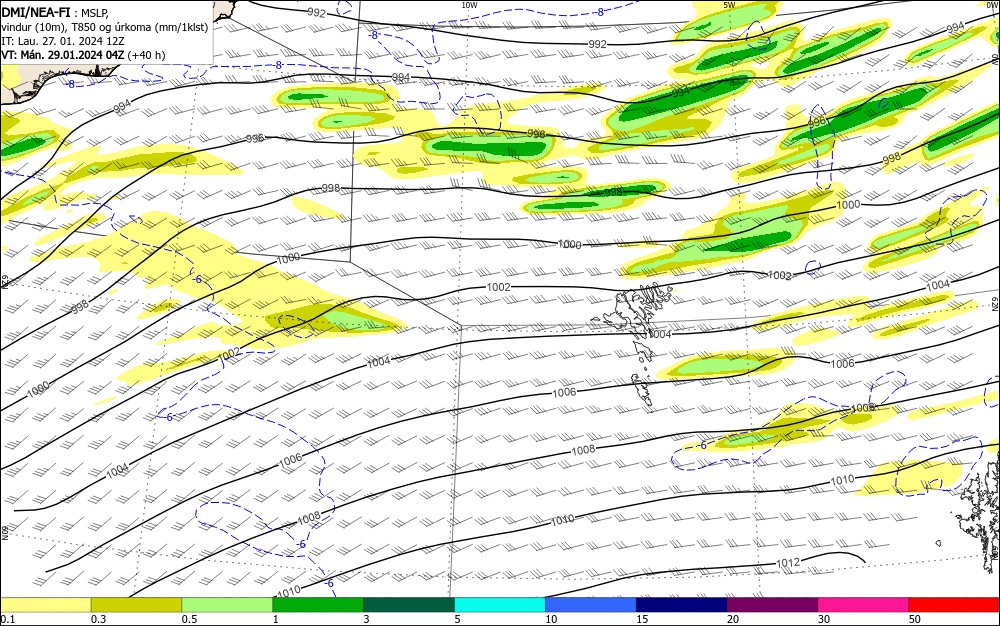This screenshot has width=1000, height=626.
Task: Click the legend value '15'
Action: tap(642, 619)
